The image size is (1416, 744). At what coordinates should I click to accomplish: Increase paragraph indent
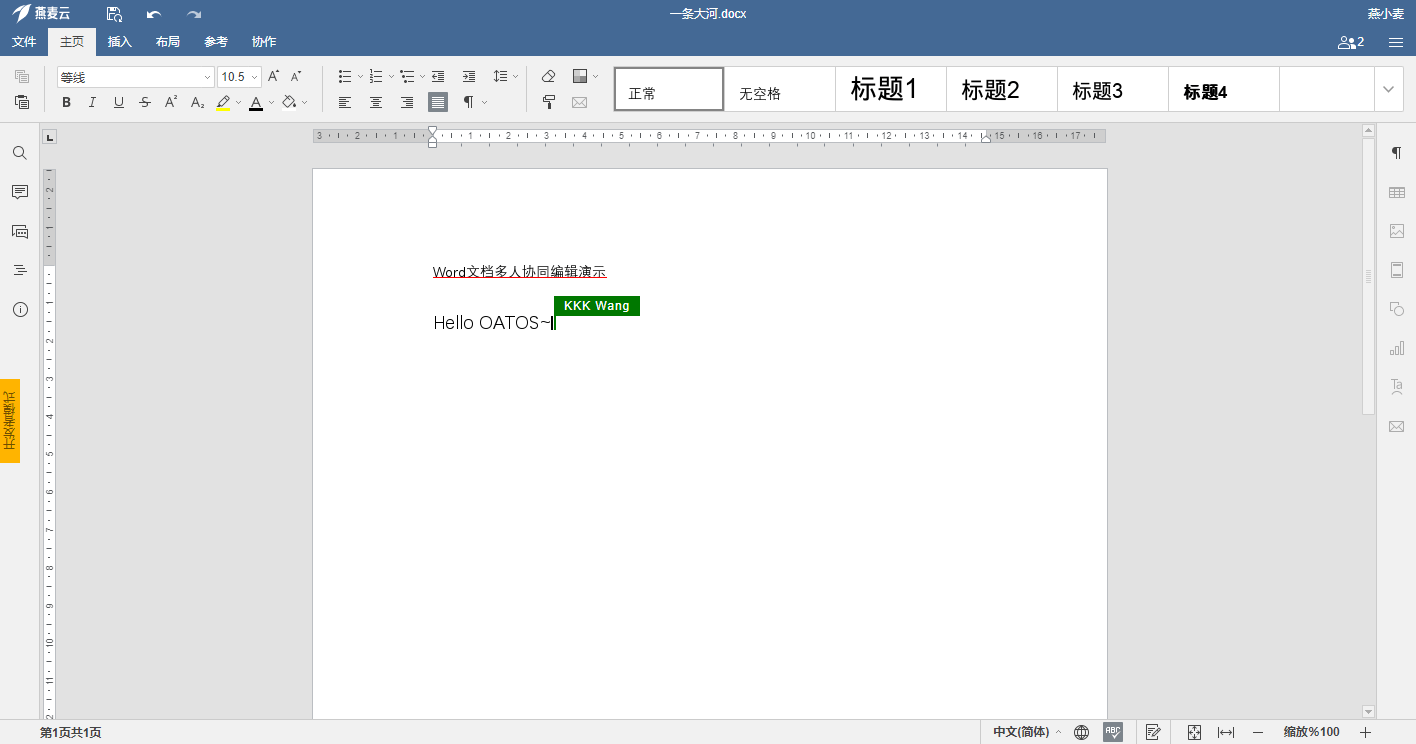(469, 76)
